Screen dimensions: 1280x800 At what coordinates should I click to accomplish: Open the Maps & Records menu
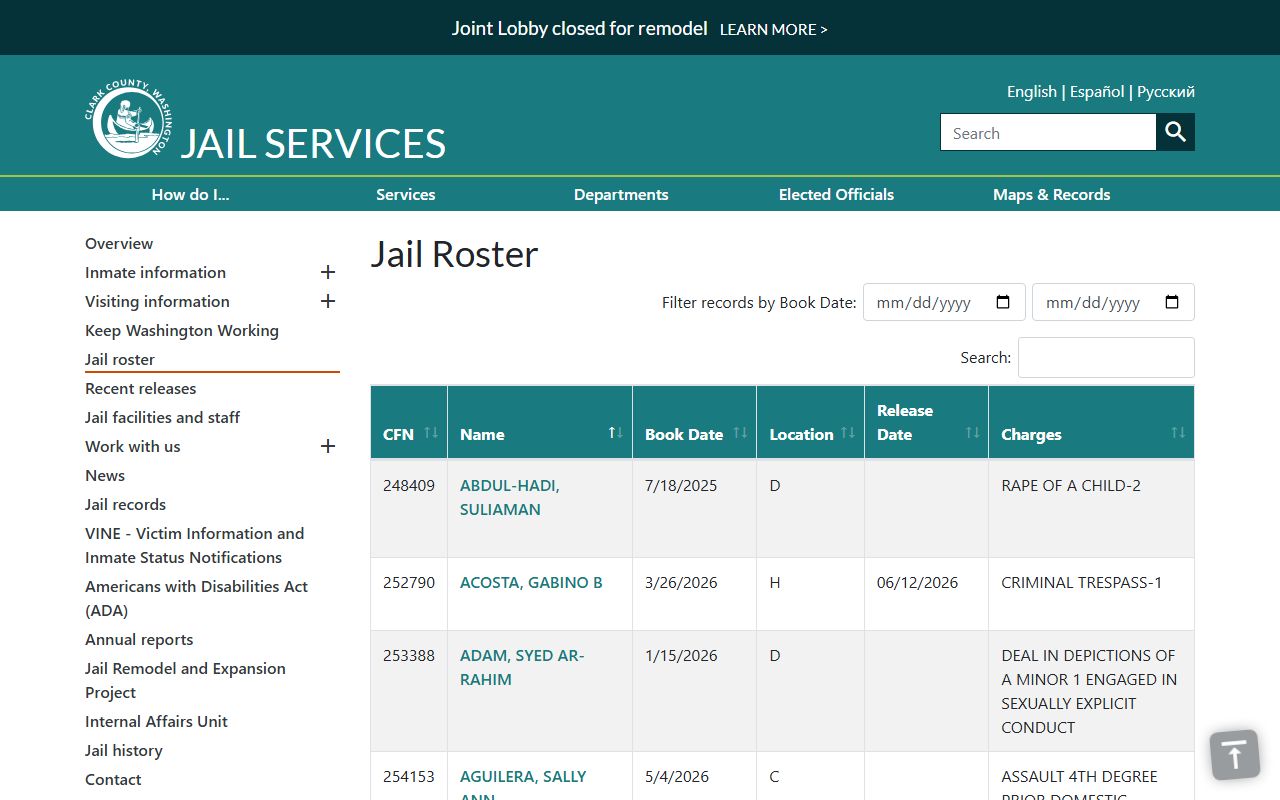click(x=1052, y=194)
